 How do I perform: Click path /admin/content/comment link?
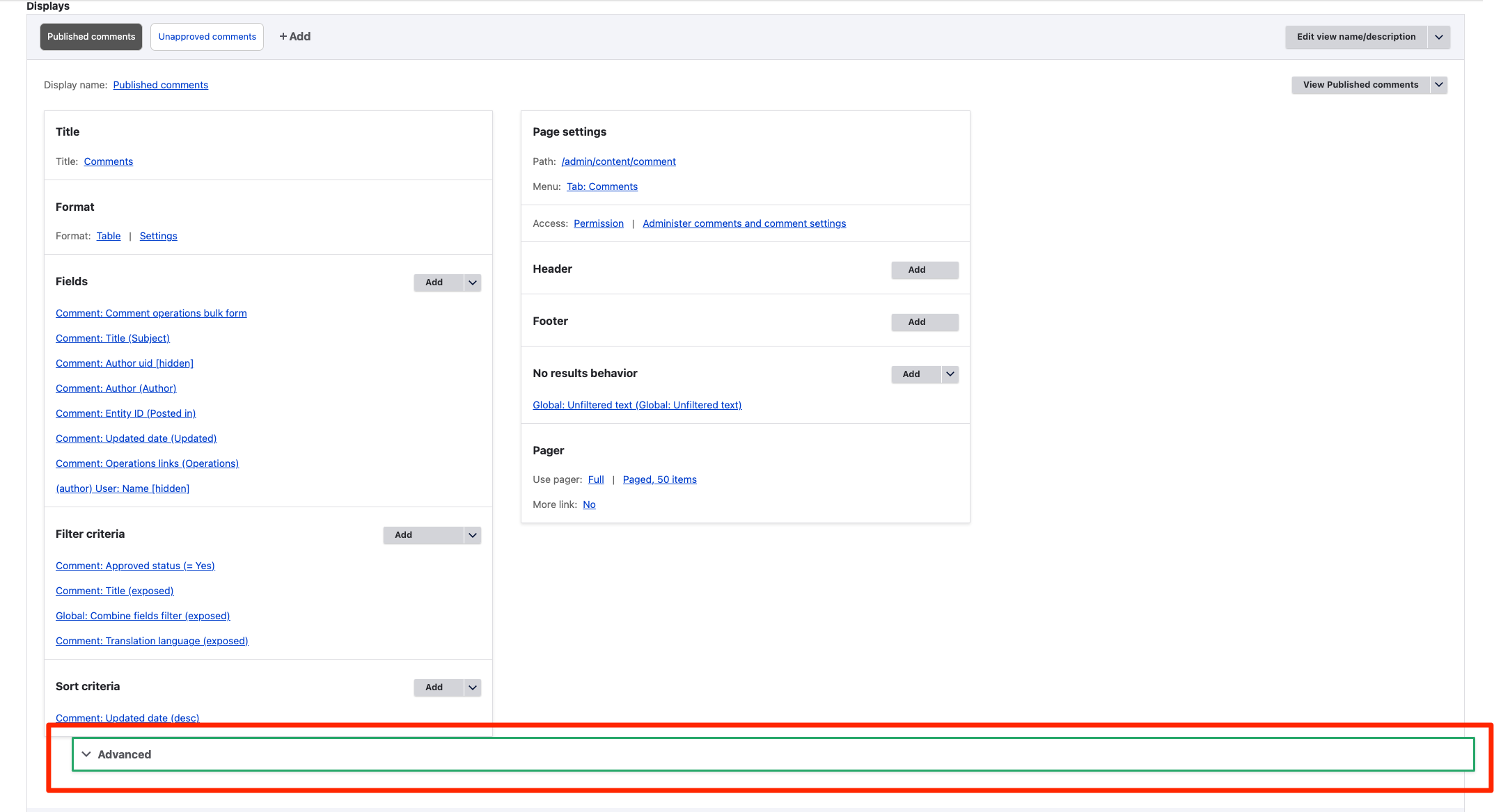pyautogui.click(x=617, y=160)
